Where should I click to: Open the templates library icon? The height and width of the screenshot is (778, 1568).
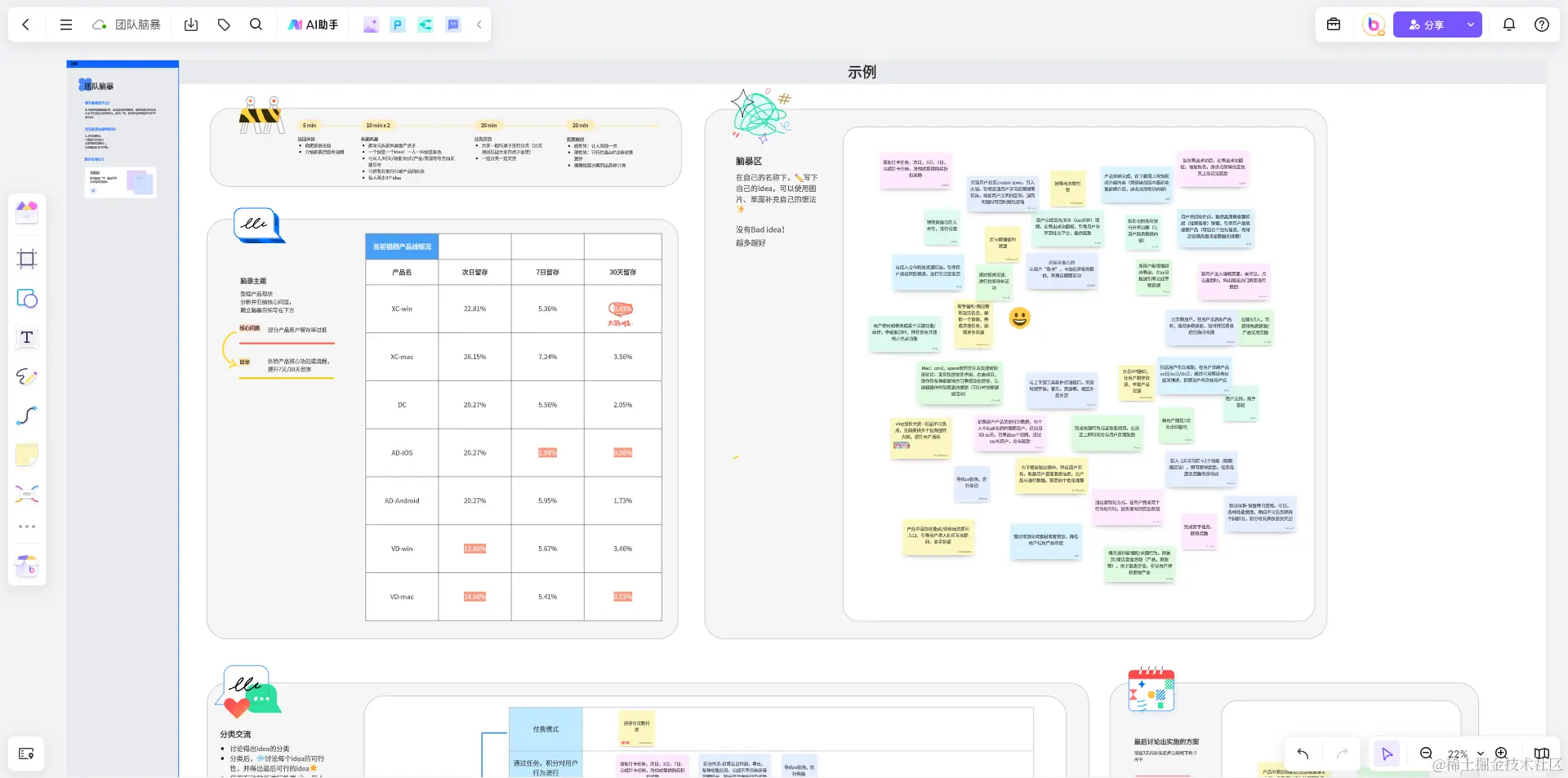[27, 212]
